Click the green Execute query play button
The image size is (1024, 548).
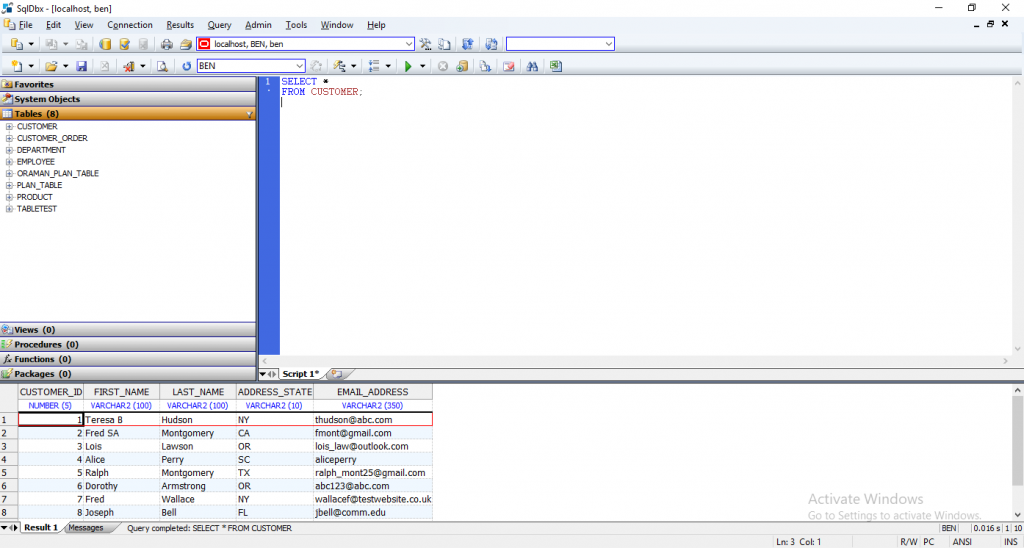click(x=408, y=66)
